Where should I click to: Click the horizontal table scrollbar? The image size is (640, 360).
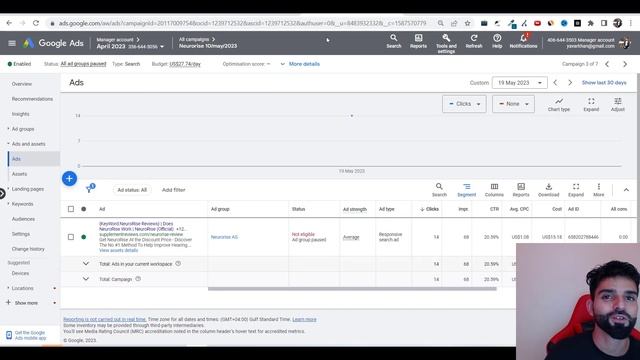(352, 289)
